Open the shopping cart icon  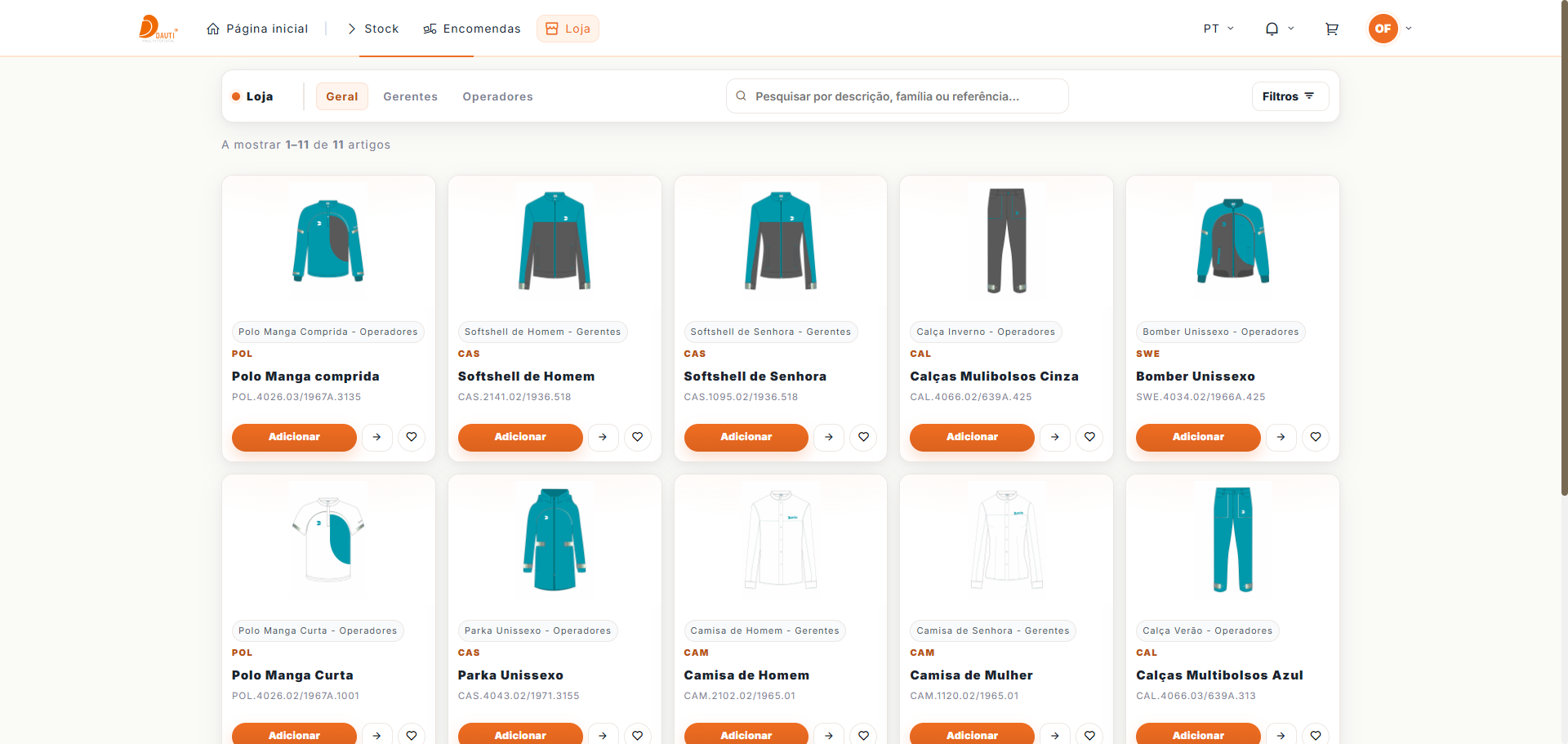tap(1331, 29)
